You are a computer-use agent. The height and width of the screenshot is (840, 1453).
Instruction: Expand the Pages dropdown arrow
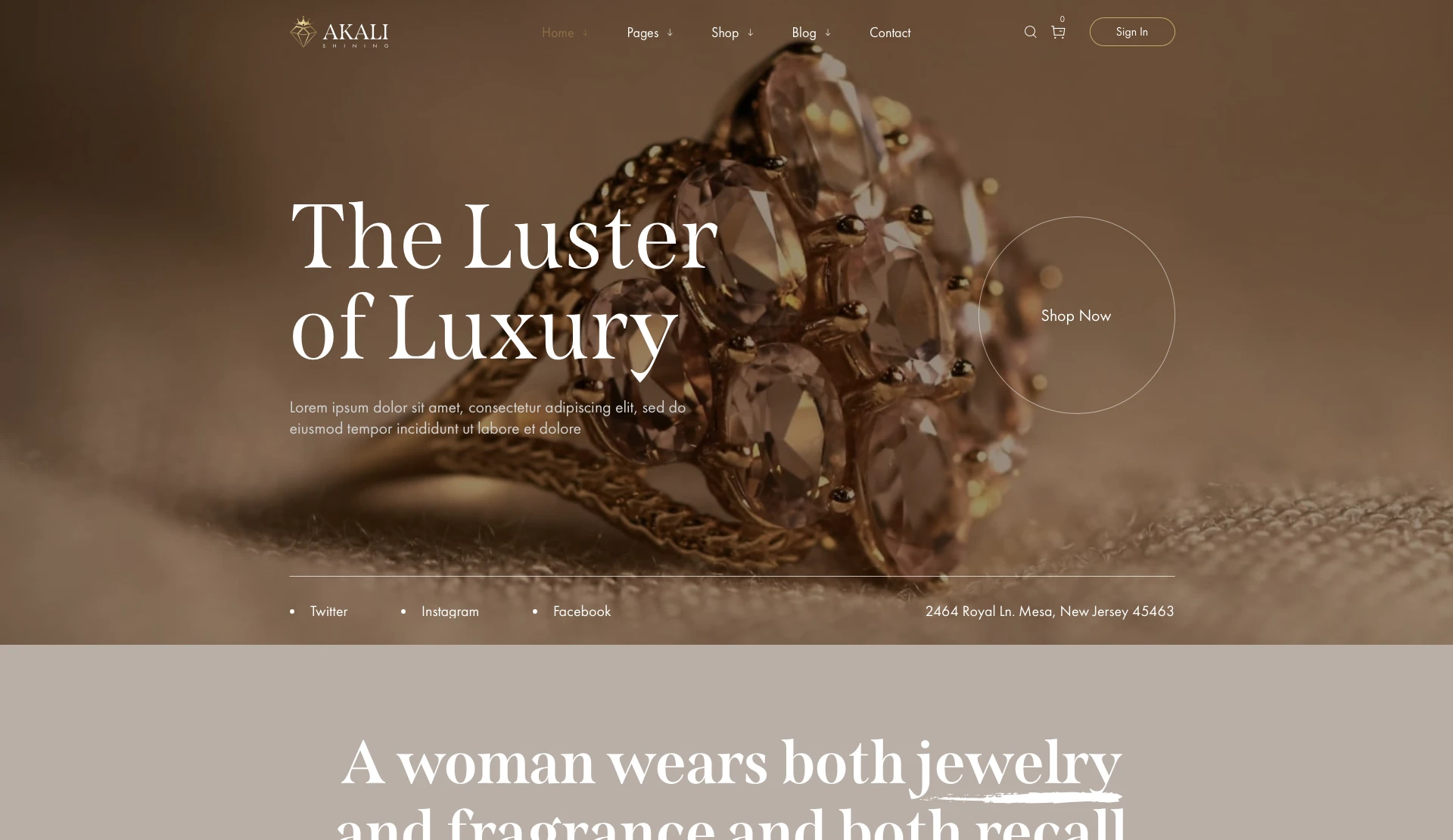670,33
